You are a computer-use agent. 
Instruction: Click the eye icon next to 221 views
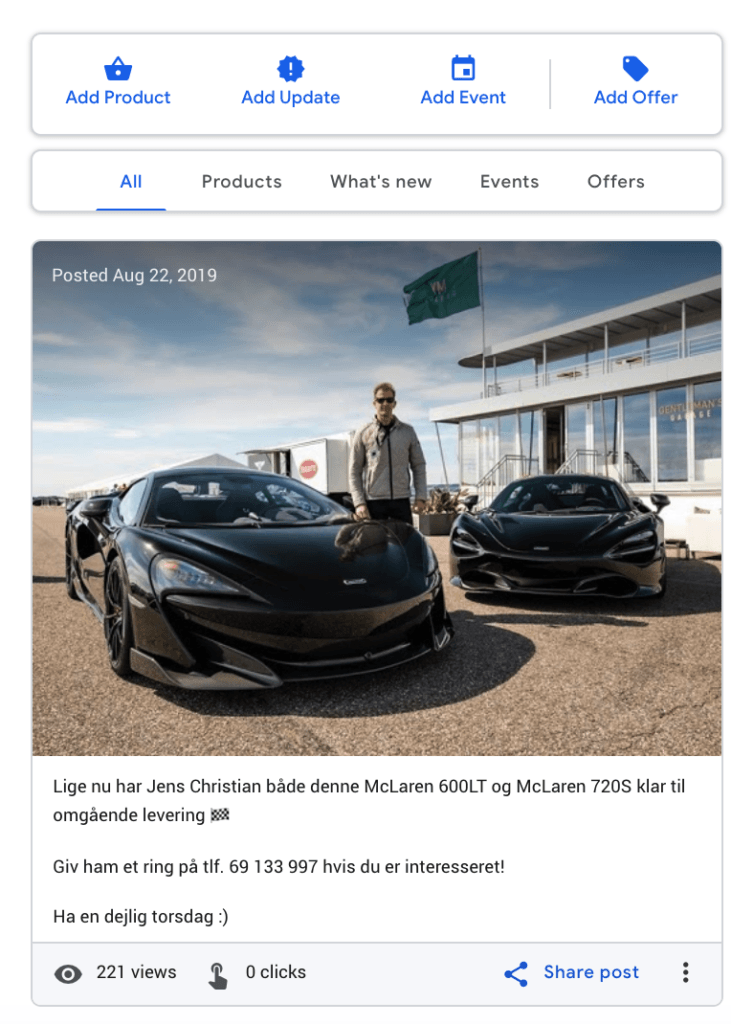pos(68,974)
